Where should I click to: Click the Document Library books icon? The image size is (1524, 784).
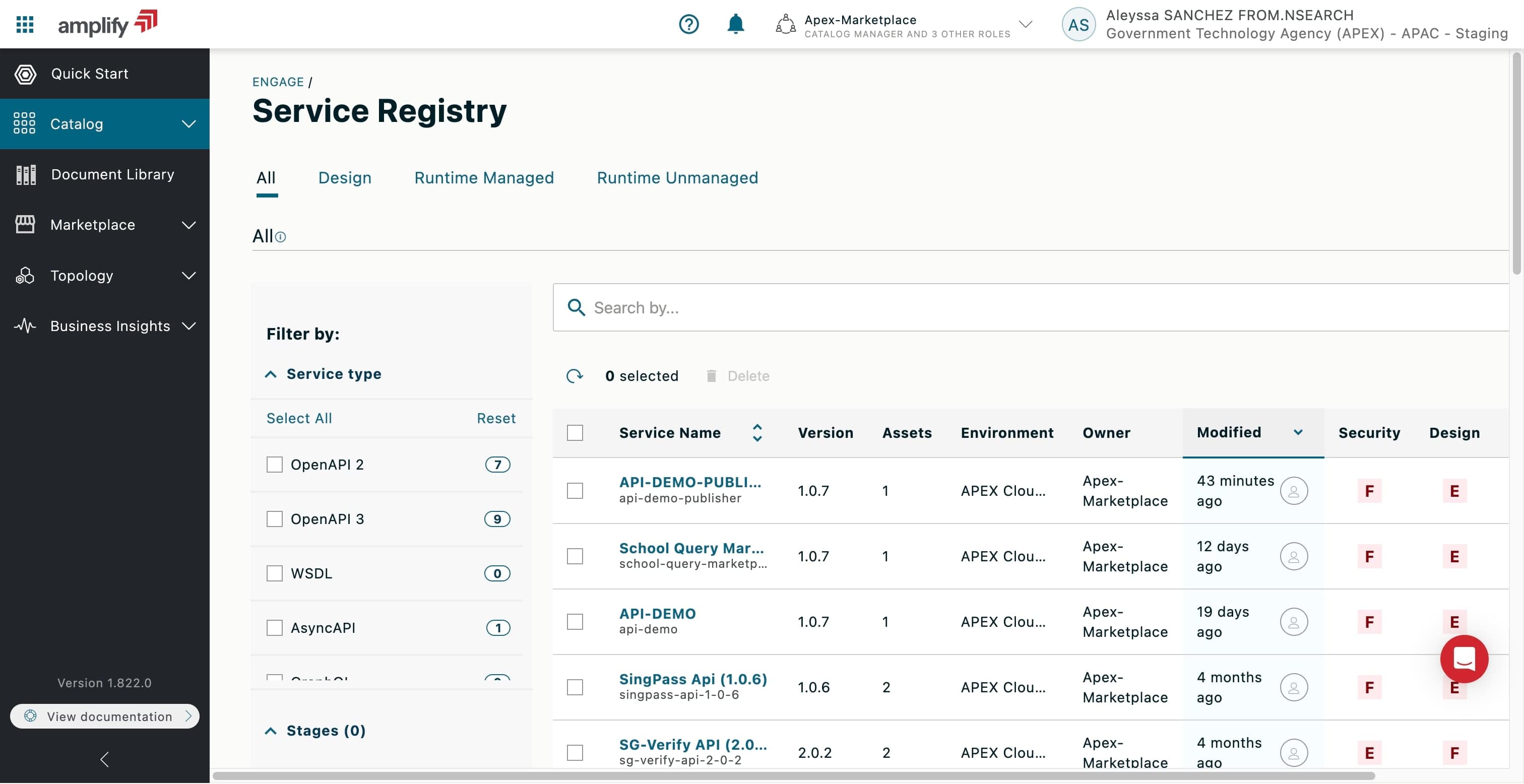point(25,174)
